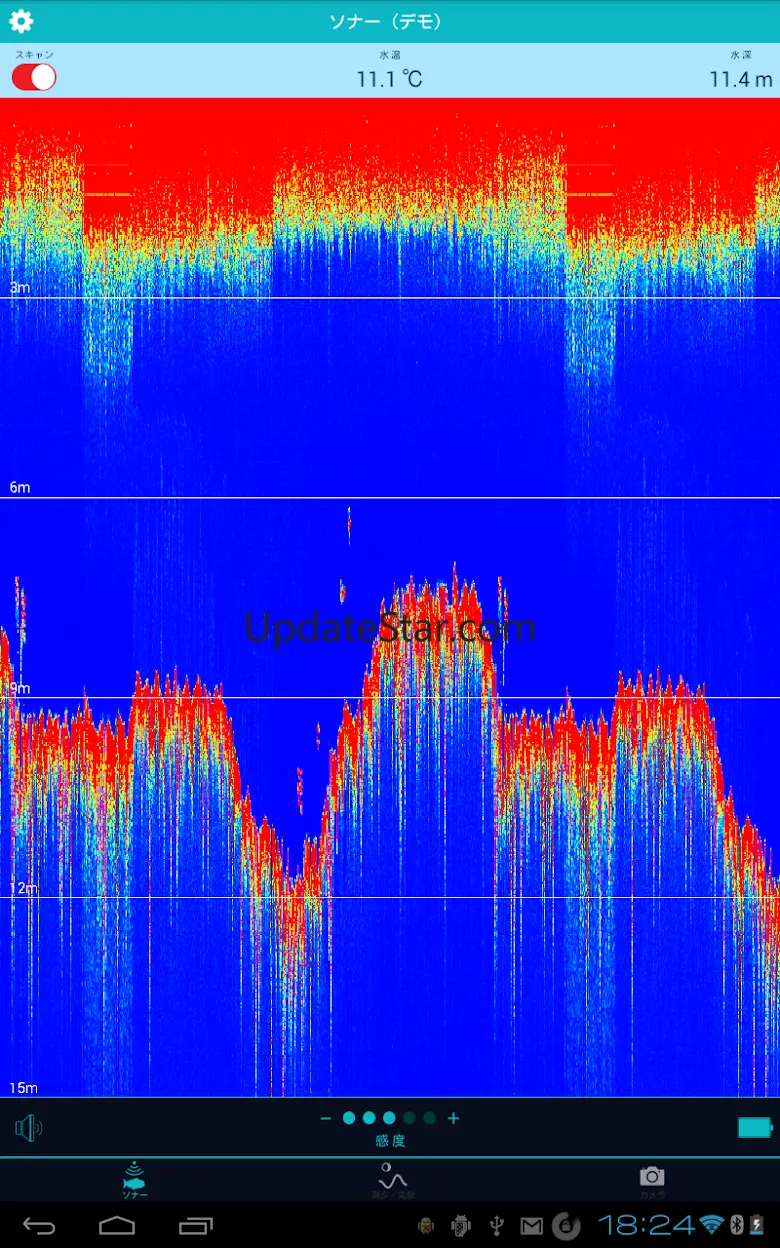Open the tide and weather tab

pyautogui.click(x=392, y=1180)
